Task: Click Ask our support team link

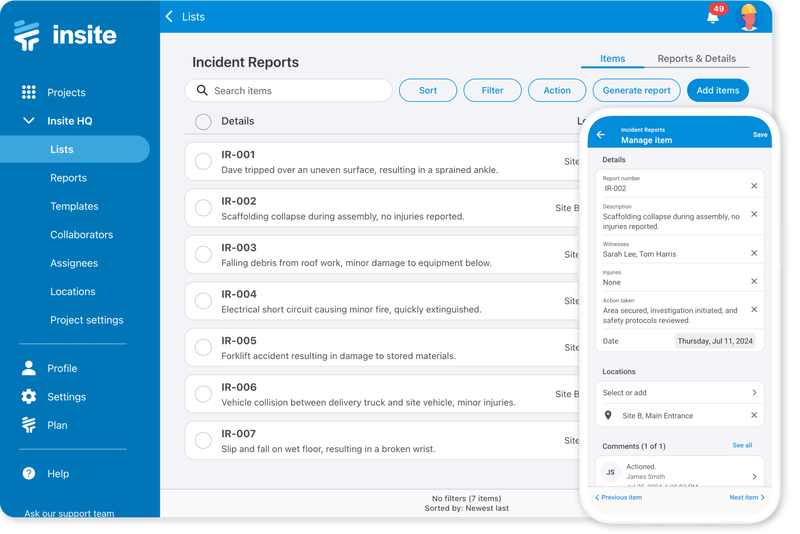Action: pos(69,513)
